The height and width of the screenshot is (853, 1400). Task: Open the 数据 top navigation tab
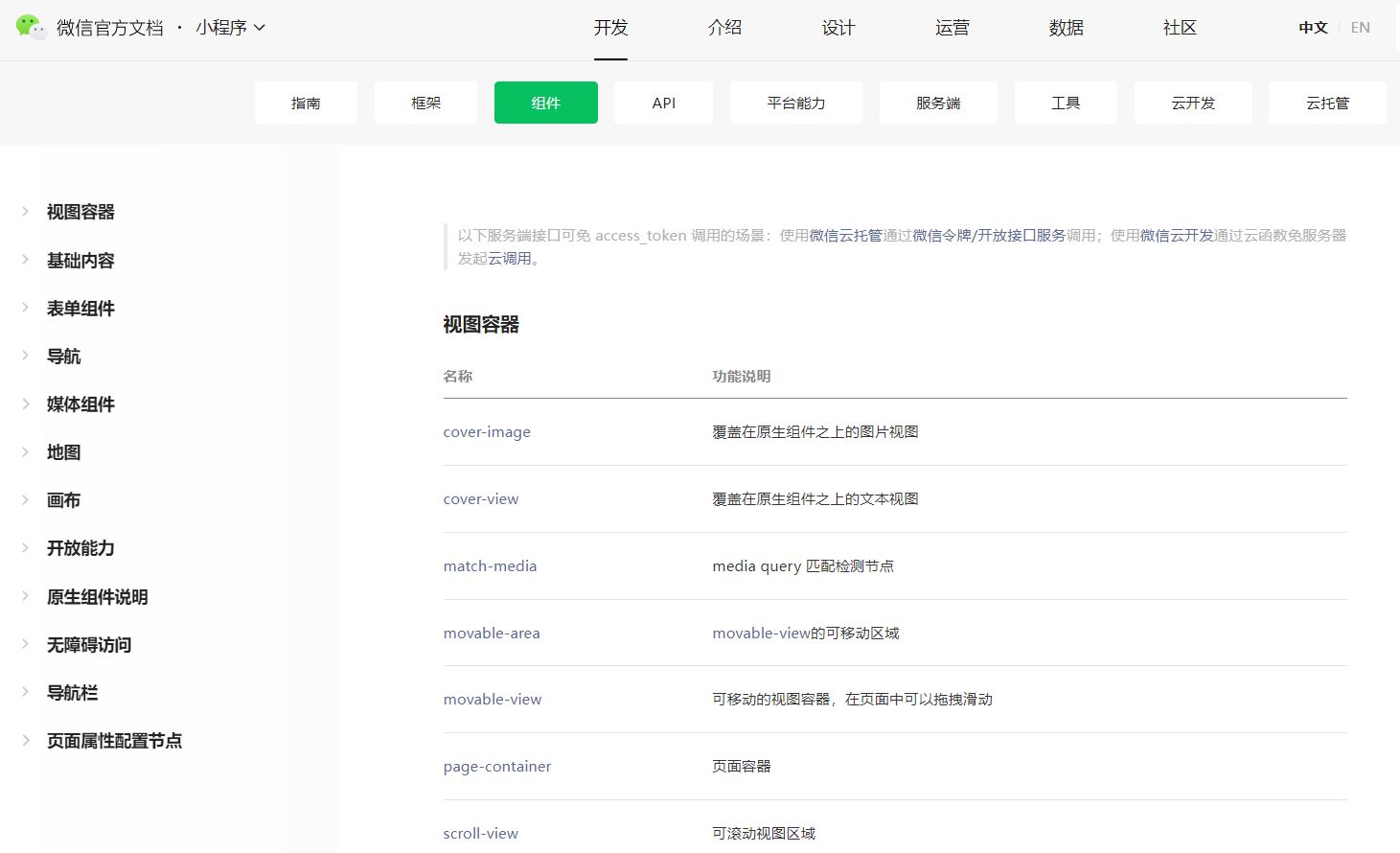1067,28
